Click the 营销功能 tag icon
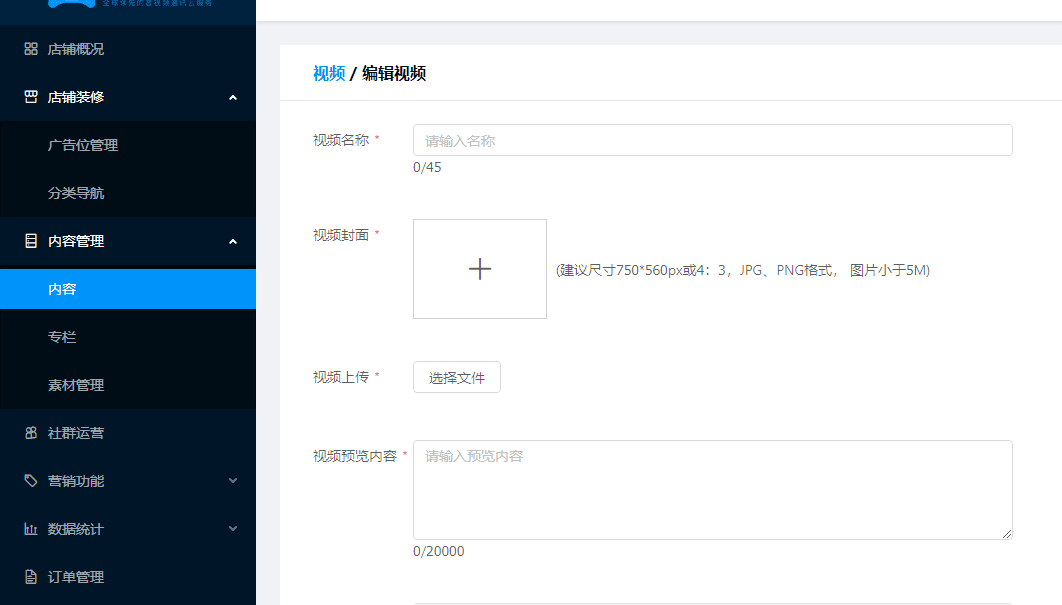 click(x=31, y=481)
